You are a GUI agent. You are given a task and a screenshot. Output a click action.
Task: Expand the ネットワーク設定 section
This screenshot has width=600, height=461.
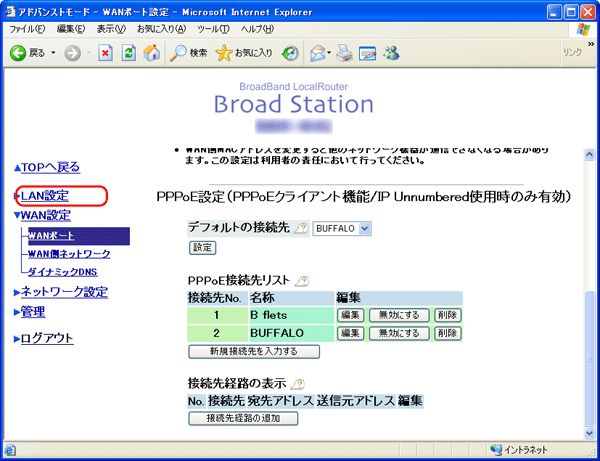click(x=61, y=292)
